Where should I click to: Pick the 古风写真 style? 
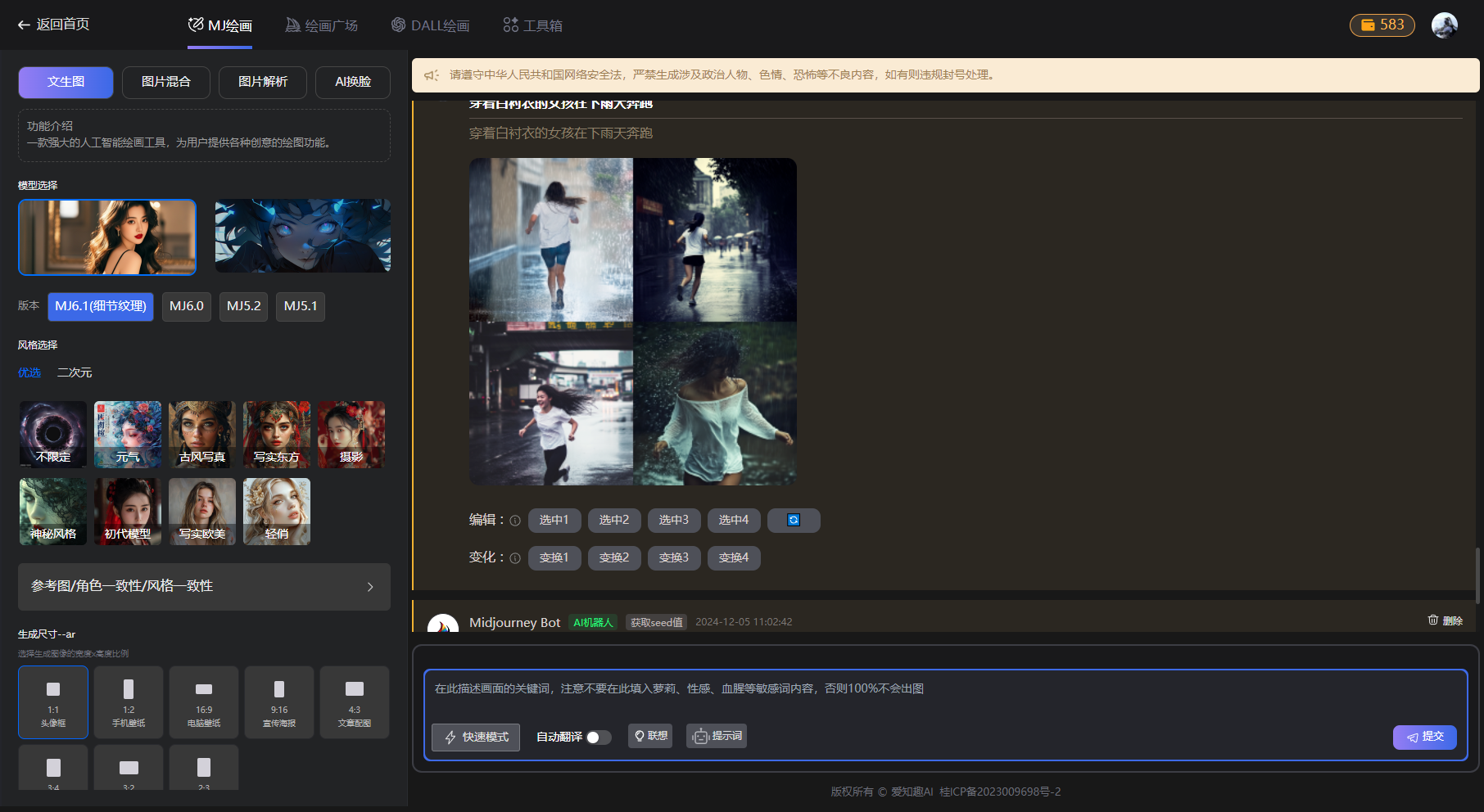coord(202,435)
